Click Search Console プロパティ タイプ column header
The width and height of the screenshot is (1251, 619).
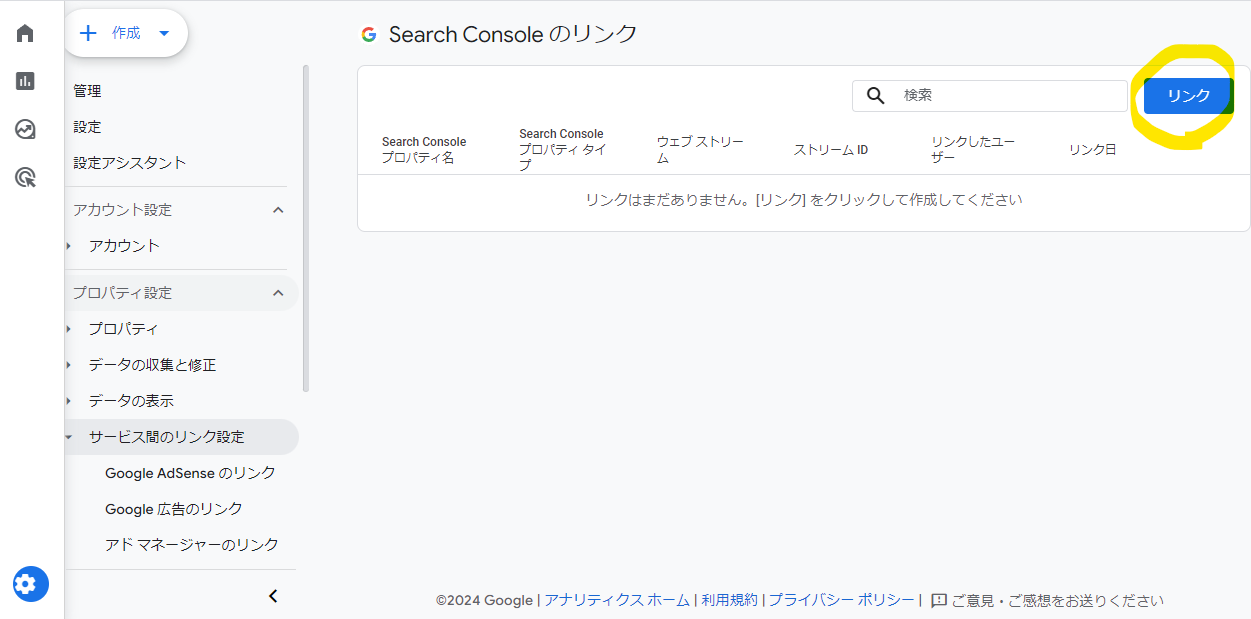click(x=564, y=150)
